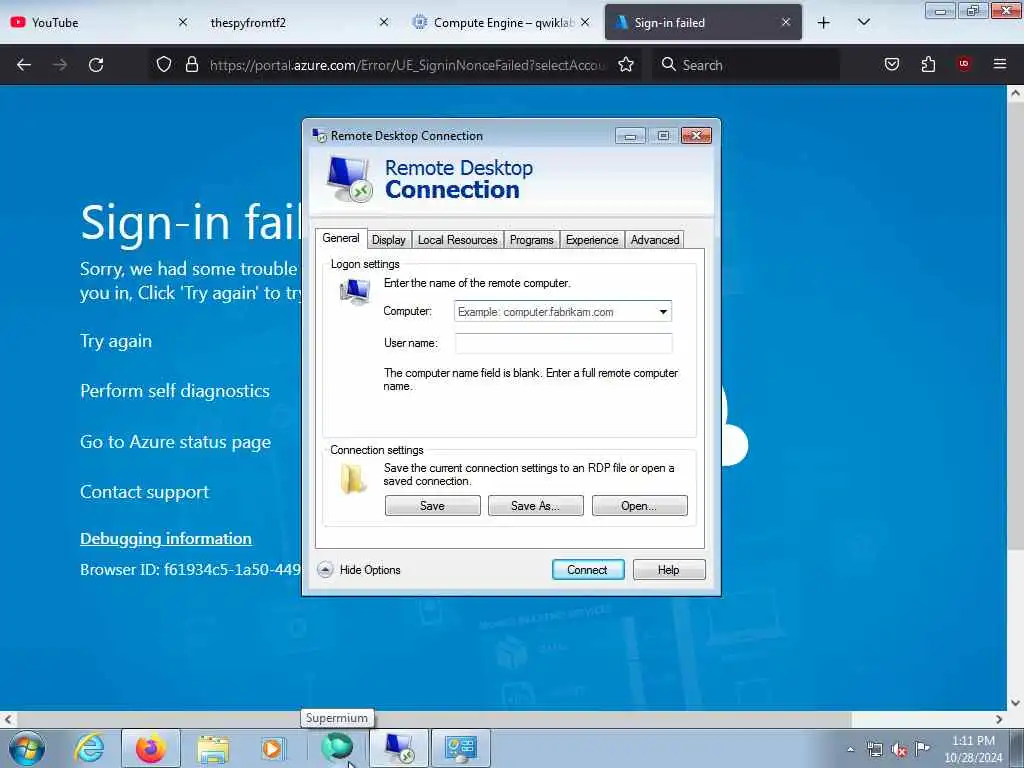Click Perform self diagnostics link
1024x768 pixels.
[x=174, y=391]
